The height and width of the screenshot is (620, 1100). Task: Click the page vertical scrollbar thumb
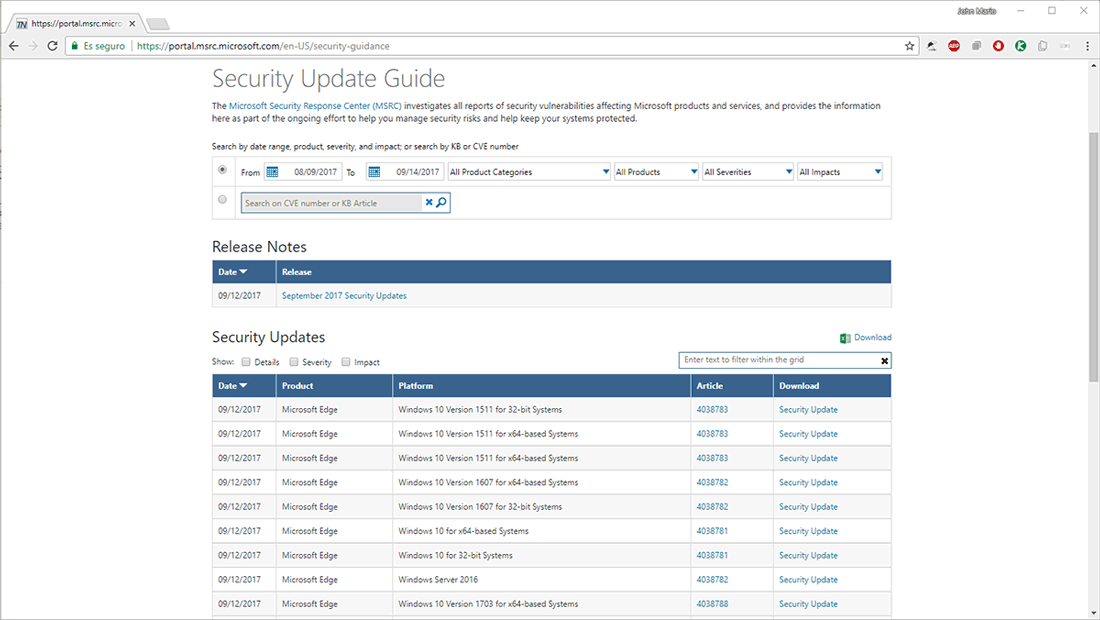point(1093,257)
